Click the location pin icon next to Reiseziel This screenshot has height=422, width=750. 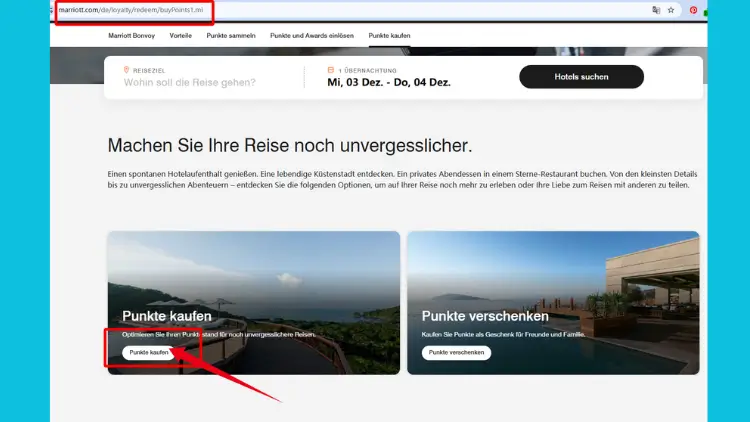tap(126, 70)
